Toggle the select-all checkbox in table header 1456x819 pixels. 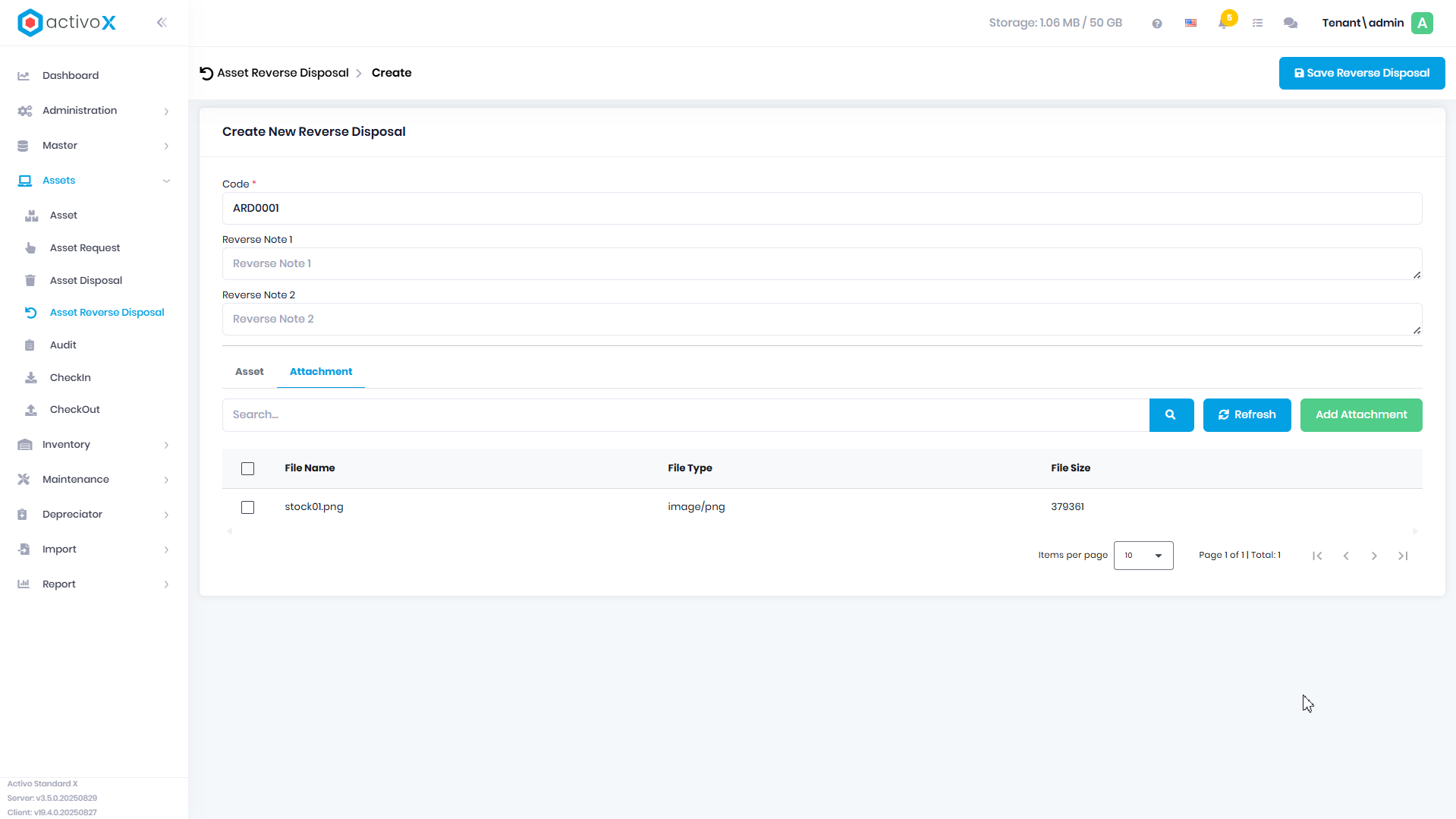coord(247,469)
